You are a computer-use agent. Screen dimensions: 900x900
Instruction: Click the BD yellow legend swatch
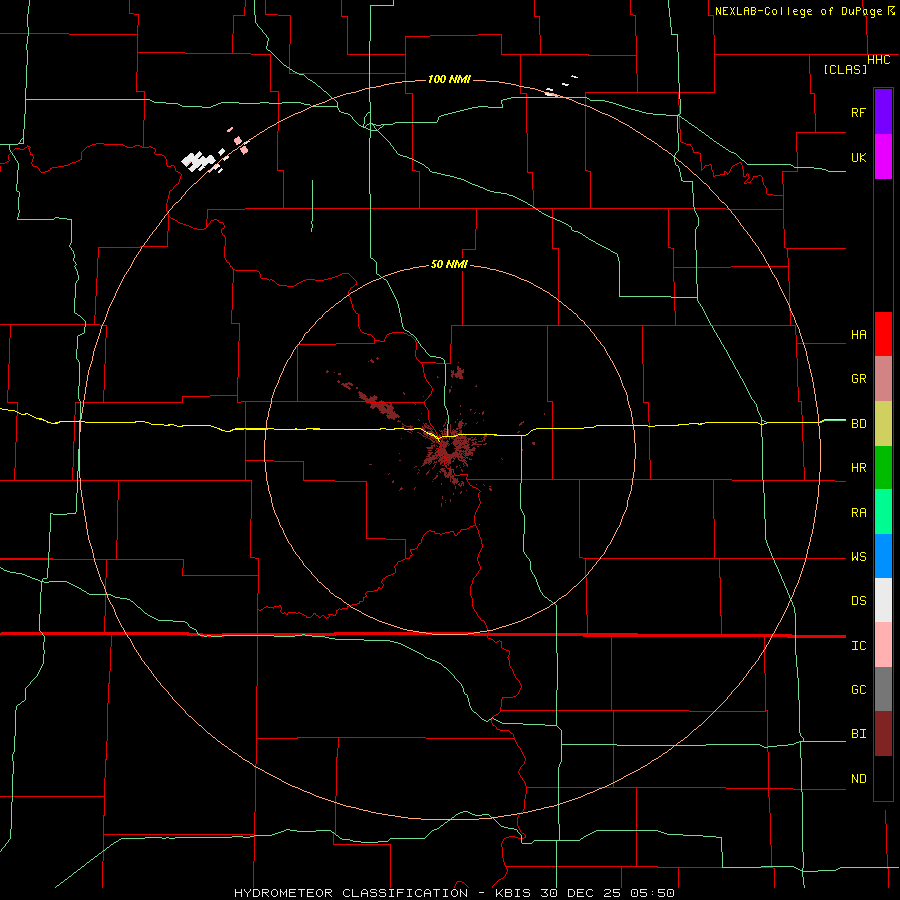(883, 424)
